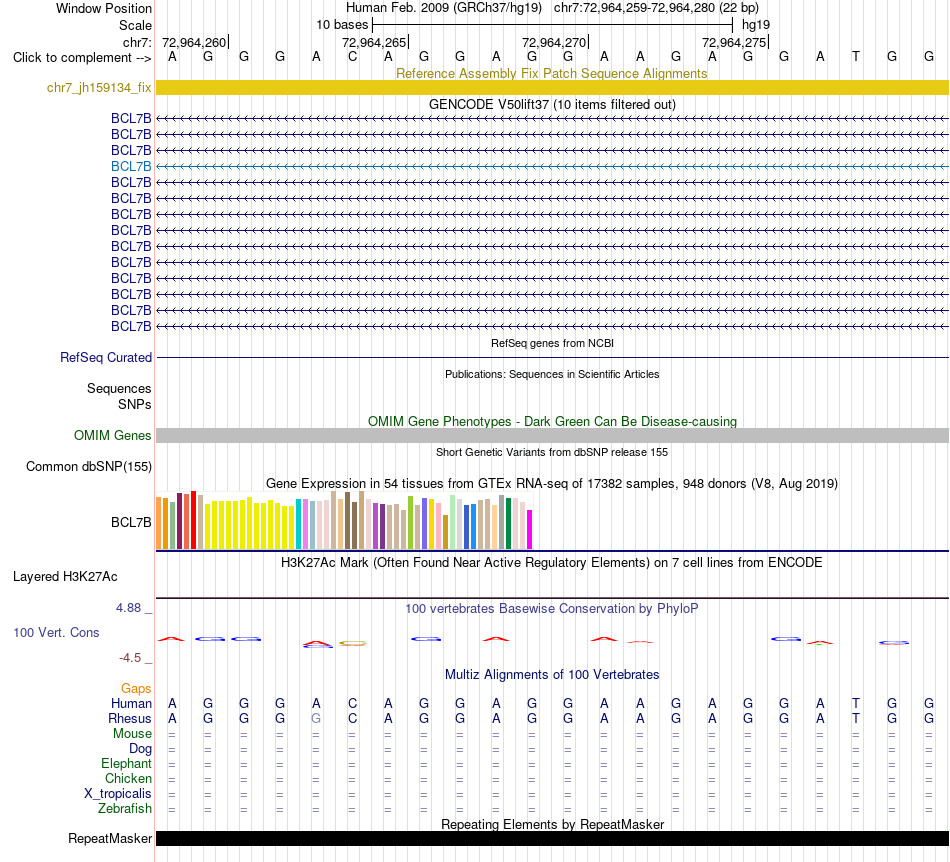Click the magenta bar in GTEx chart
Image resolution: width=950 pixels, height=862 pixels.
pyautogui.click(x=530, y=529)
